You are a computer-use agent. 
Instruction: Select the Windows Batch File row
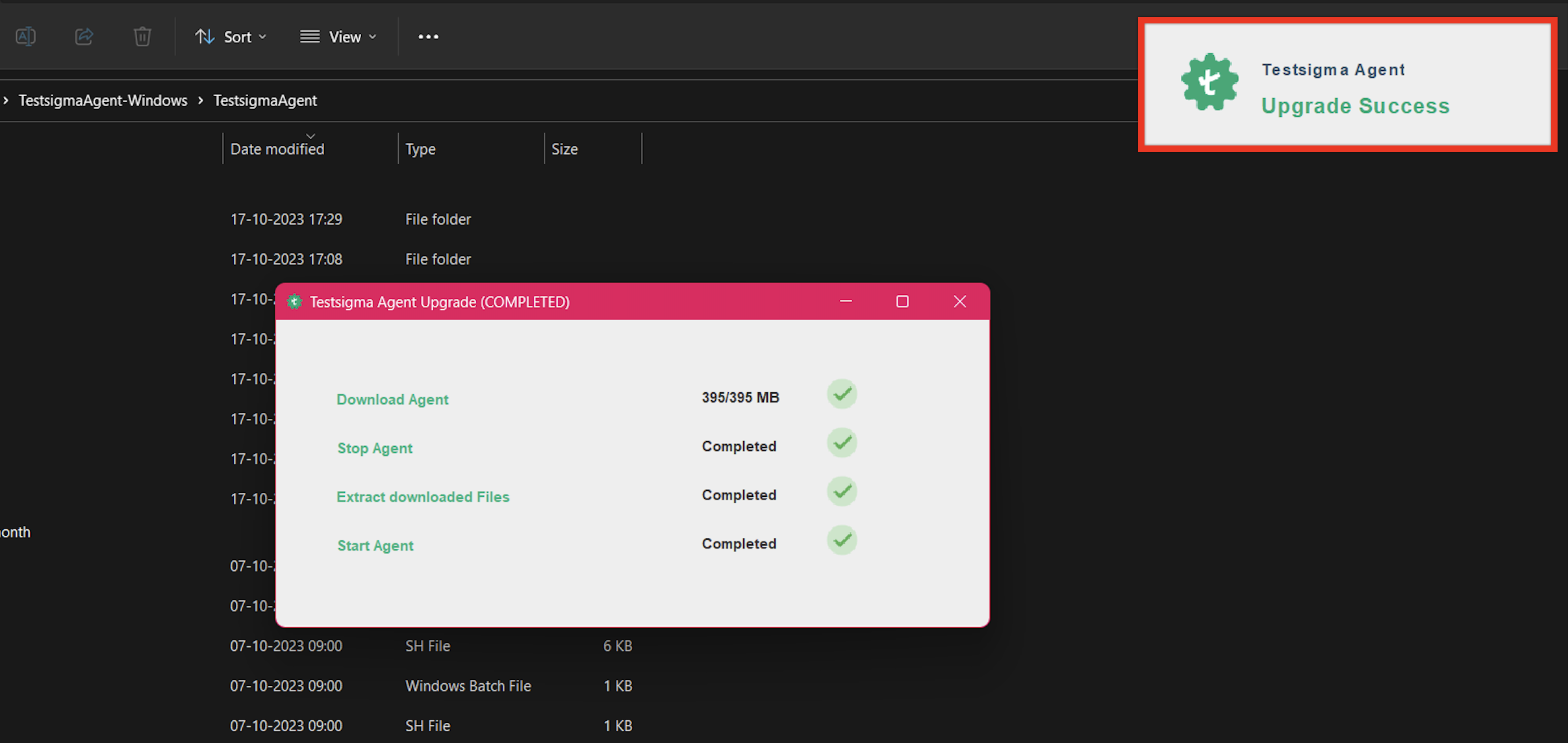(468, 686)
